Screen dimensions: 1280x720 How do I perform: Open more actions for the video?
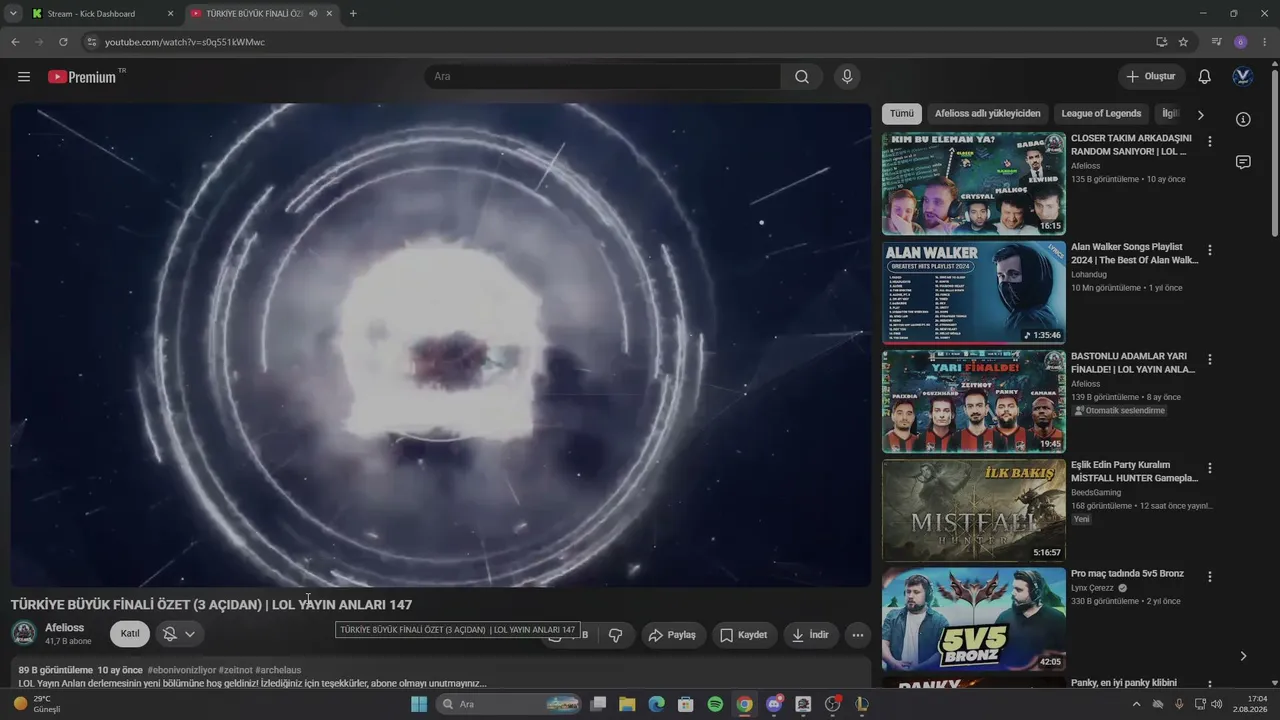(857, 635)
